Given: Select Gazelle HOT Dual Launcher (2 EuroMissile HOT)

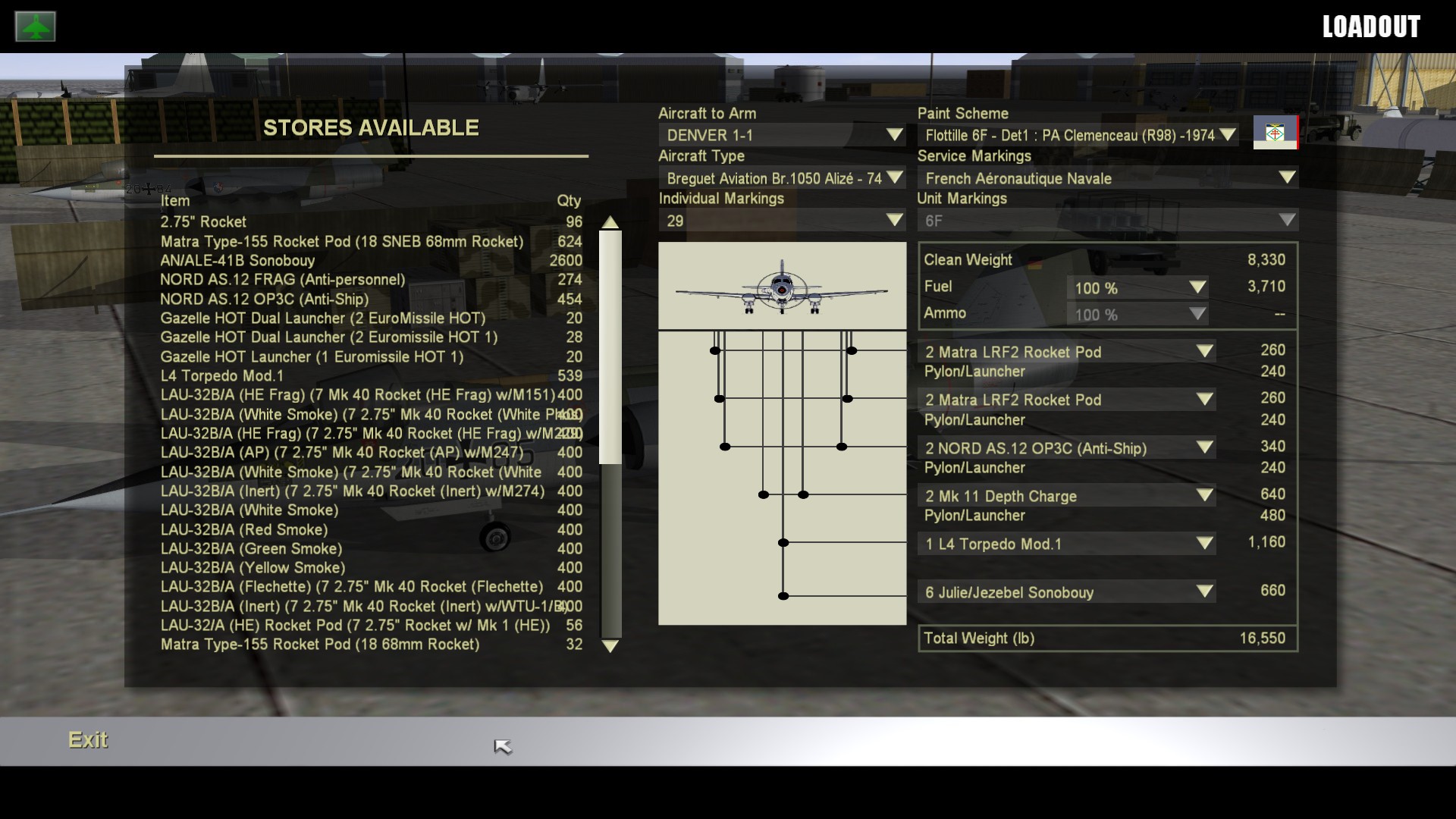Looking at the screenshot, I should [x=372, y=318].
